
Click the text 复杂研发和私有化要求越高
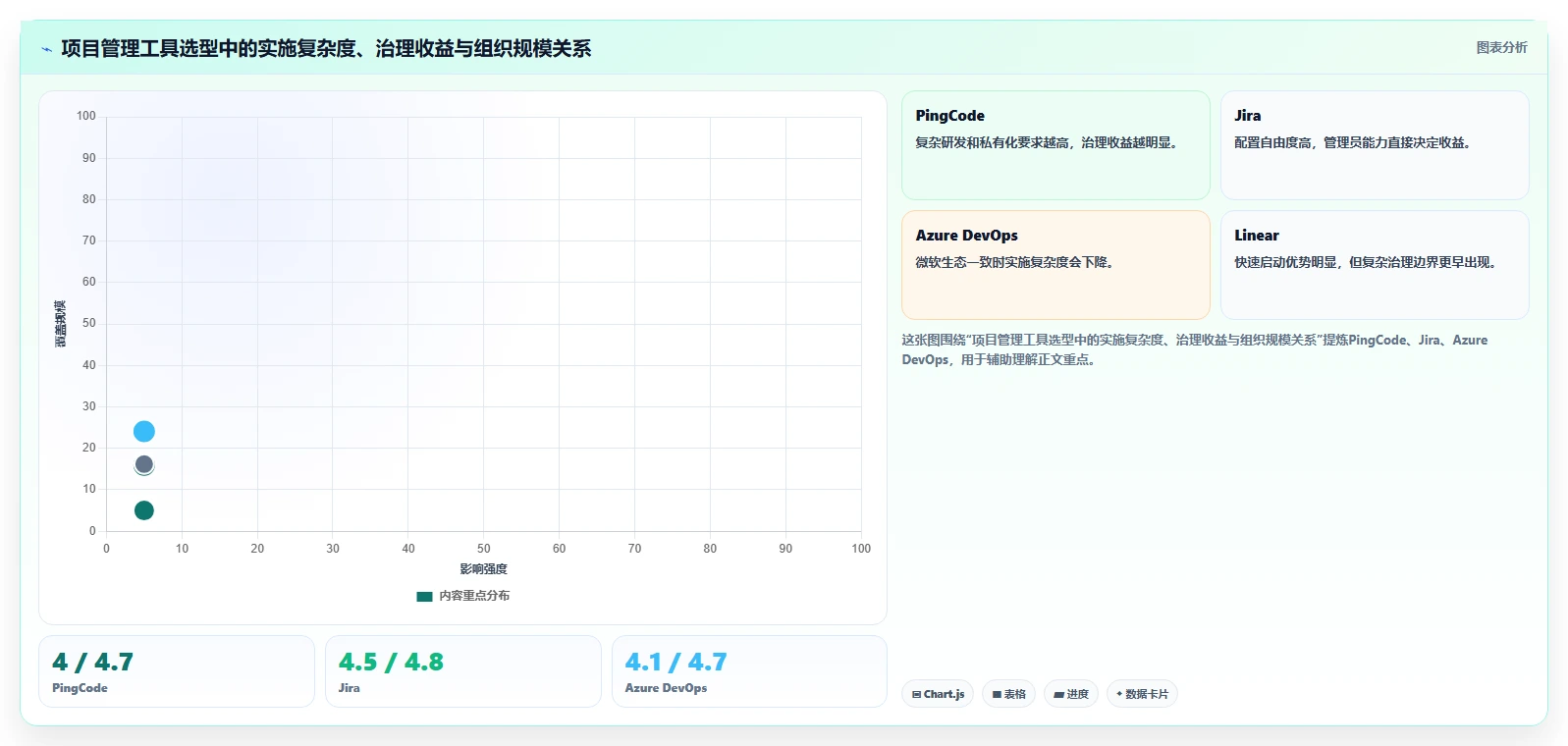[x=992, y=142]
